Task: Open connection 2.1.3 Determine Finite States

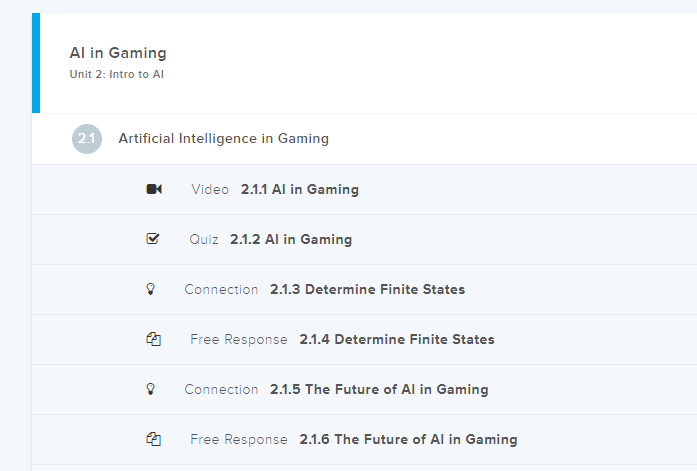Action: pos(367,289)
